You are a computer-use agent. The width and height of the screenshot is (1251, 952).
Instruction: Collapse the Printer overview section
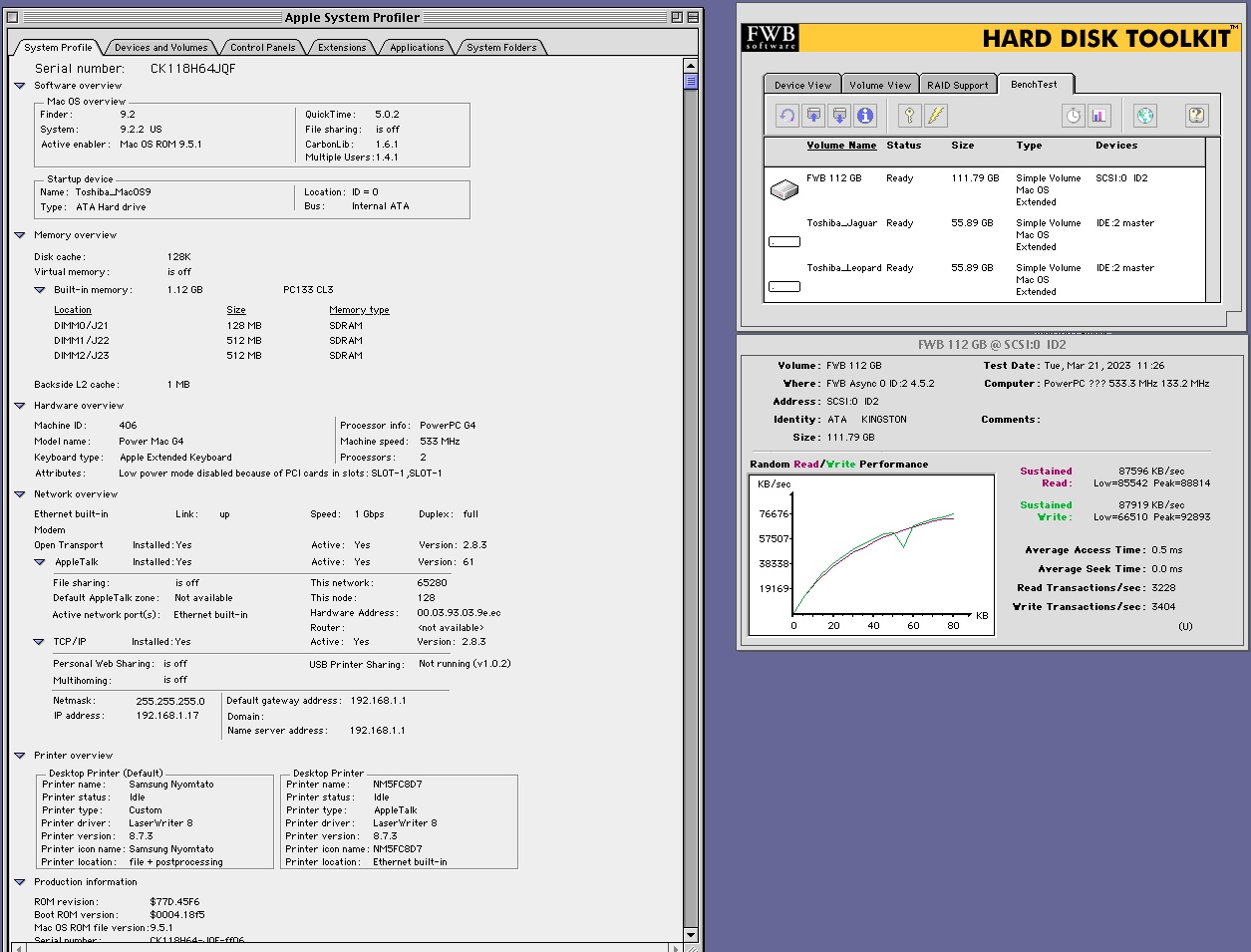pyautogui.click(x=20, y=756)
